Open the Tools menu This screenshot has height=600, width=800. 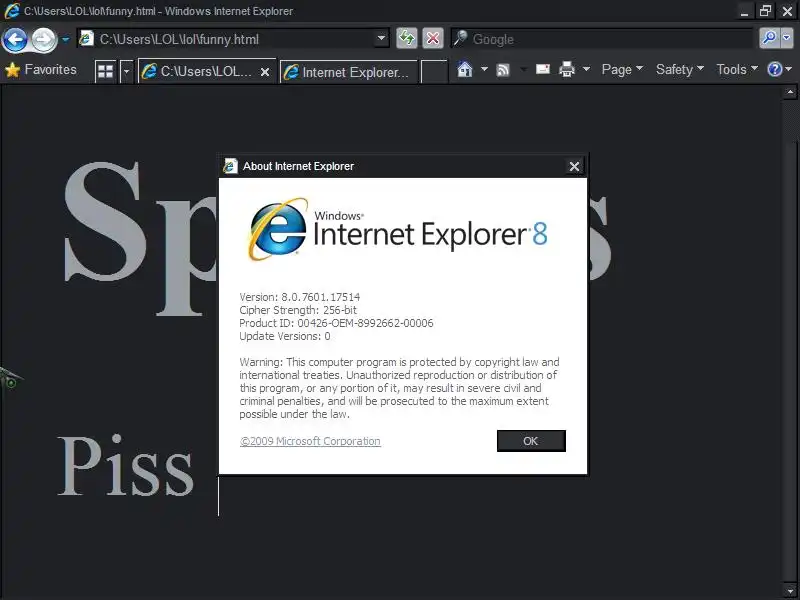click(737, 69)
